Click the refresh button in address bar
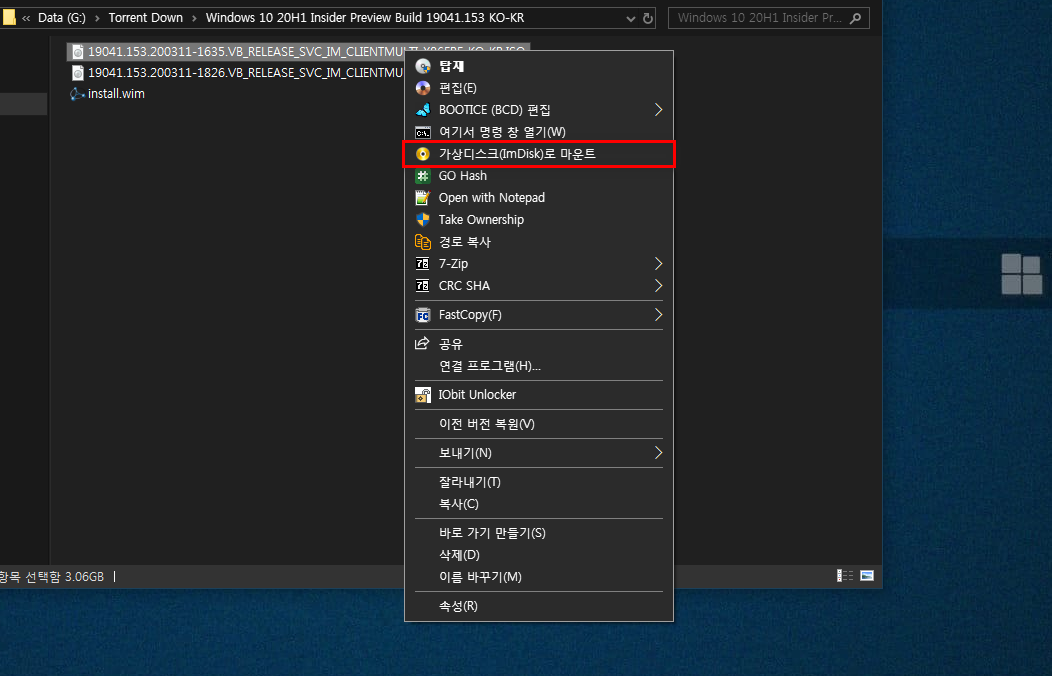Viewport: 1052px width, 676px height. point(647,18)
